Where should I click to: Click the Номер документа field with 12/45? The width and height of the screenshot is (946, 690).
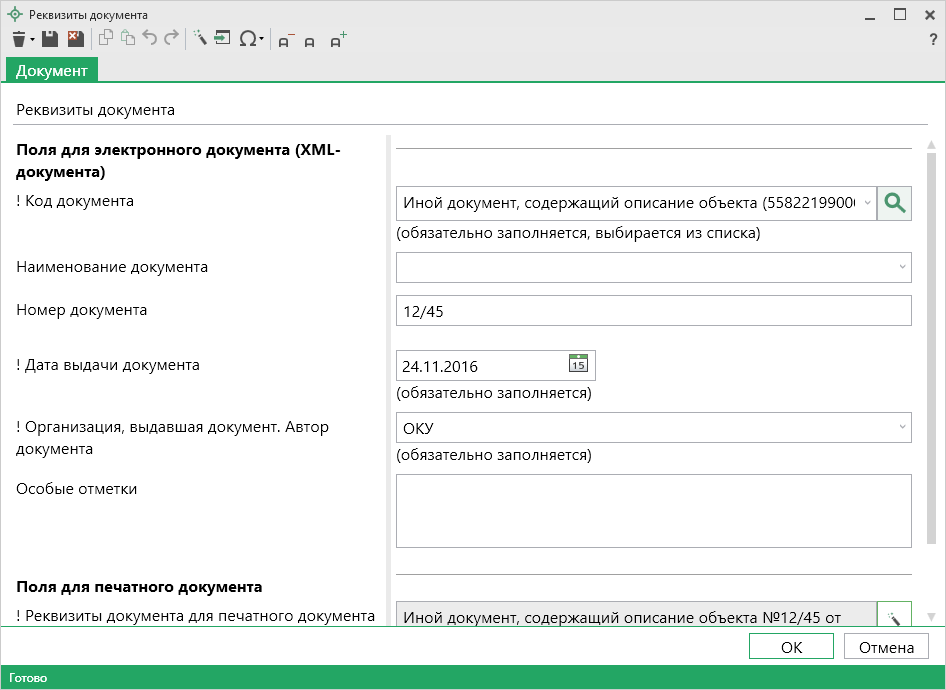point(653,311)
